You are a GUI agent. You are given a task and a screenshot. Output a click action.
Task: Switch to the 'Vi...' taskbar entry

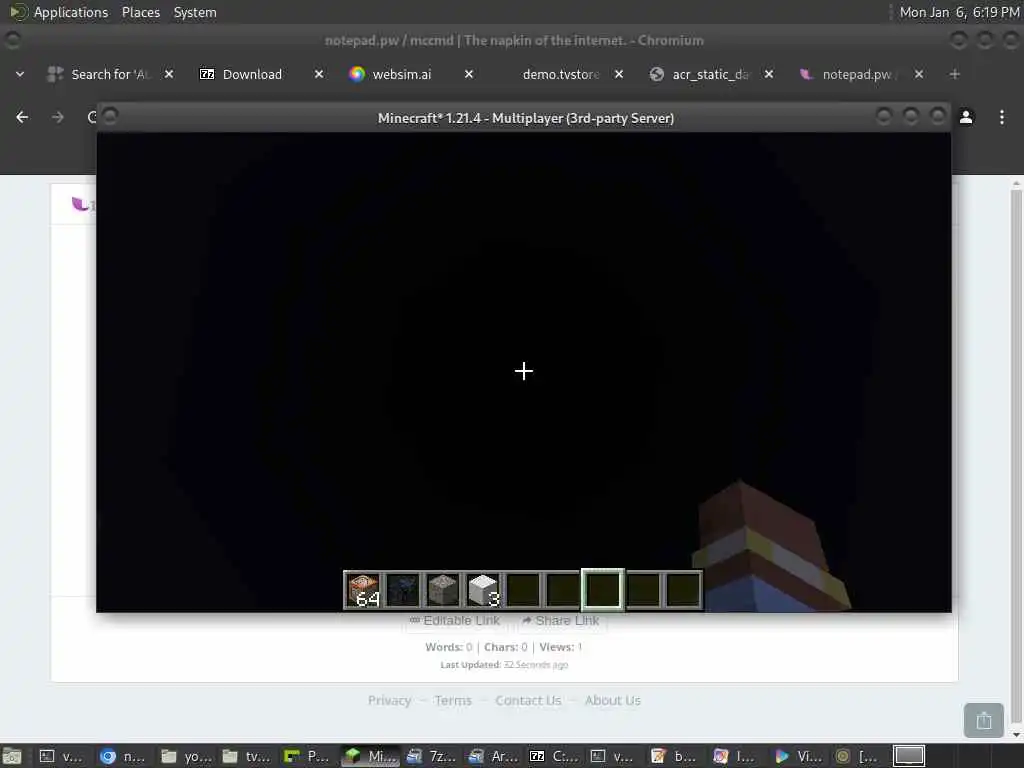point(799,756)
